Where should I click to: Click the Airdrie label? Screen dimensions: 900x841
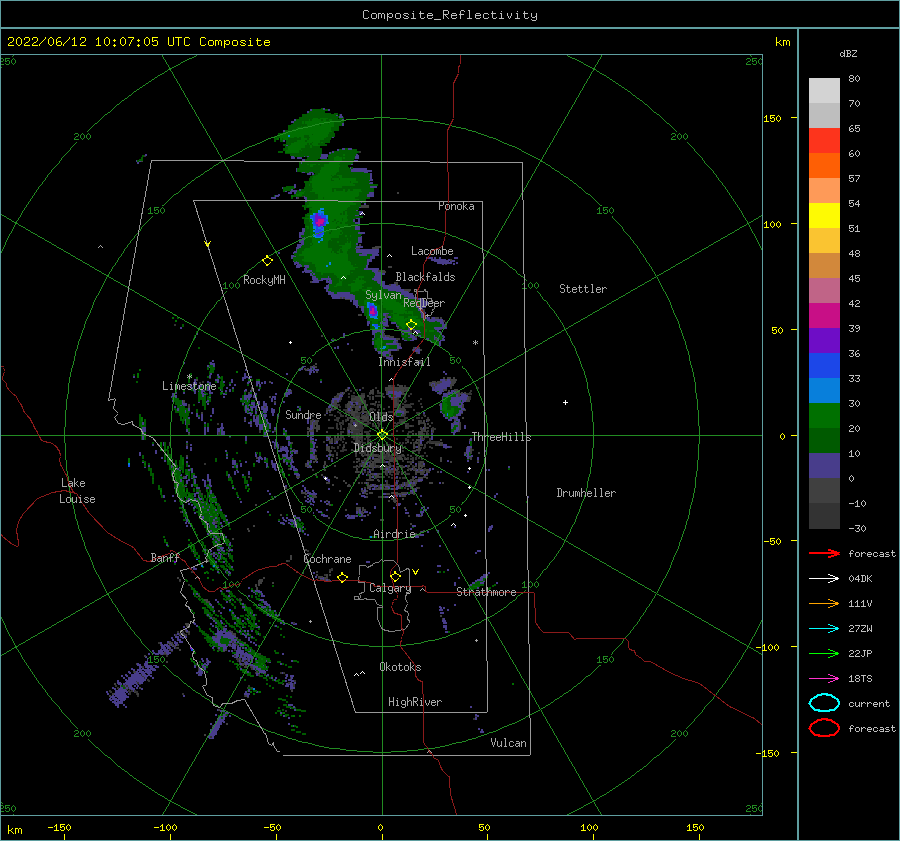pyautogui.click(x=394, y=534)
